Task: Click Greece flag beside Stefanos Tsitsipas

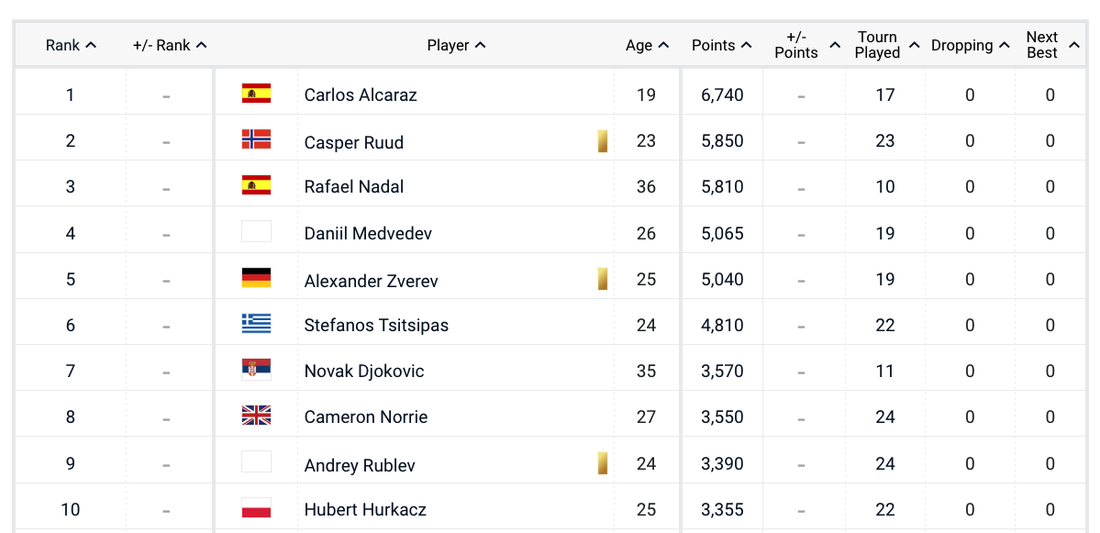Action: click(x=256, y=324)
